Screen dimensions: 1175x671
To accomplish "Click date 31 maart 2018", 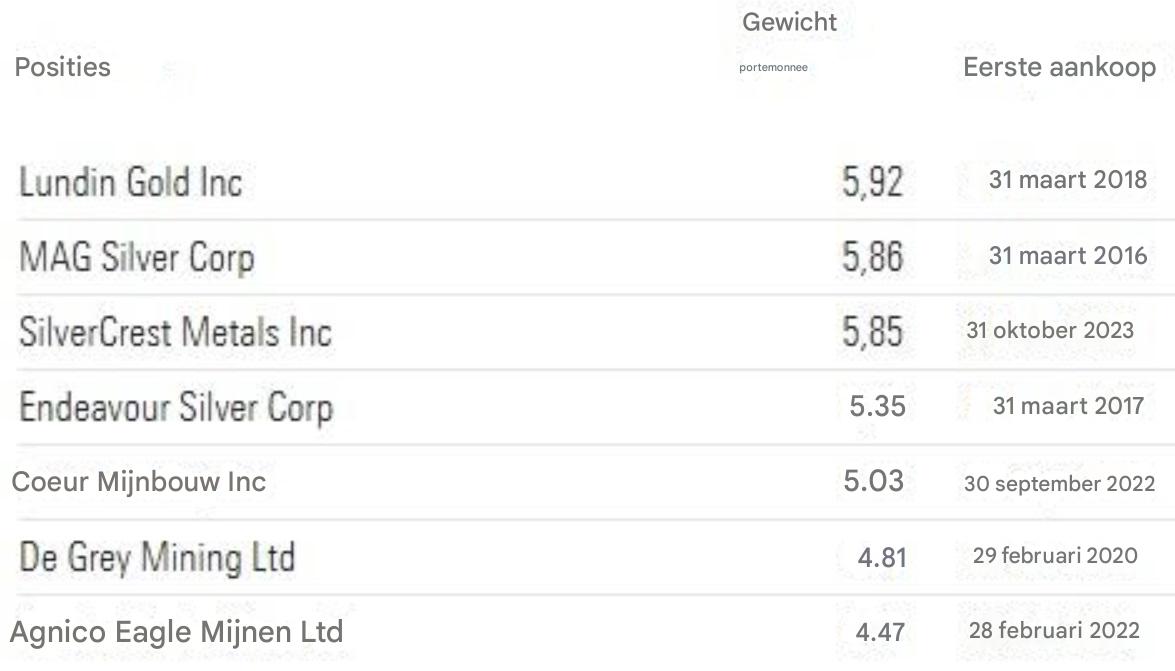I will [1068, 180].
